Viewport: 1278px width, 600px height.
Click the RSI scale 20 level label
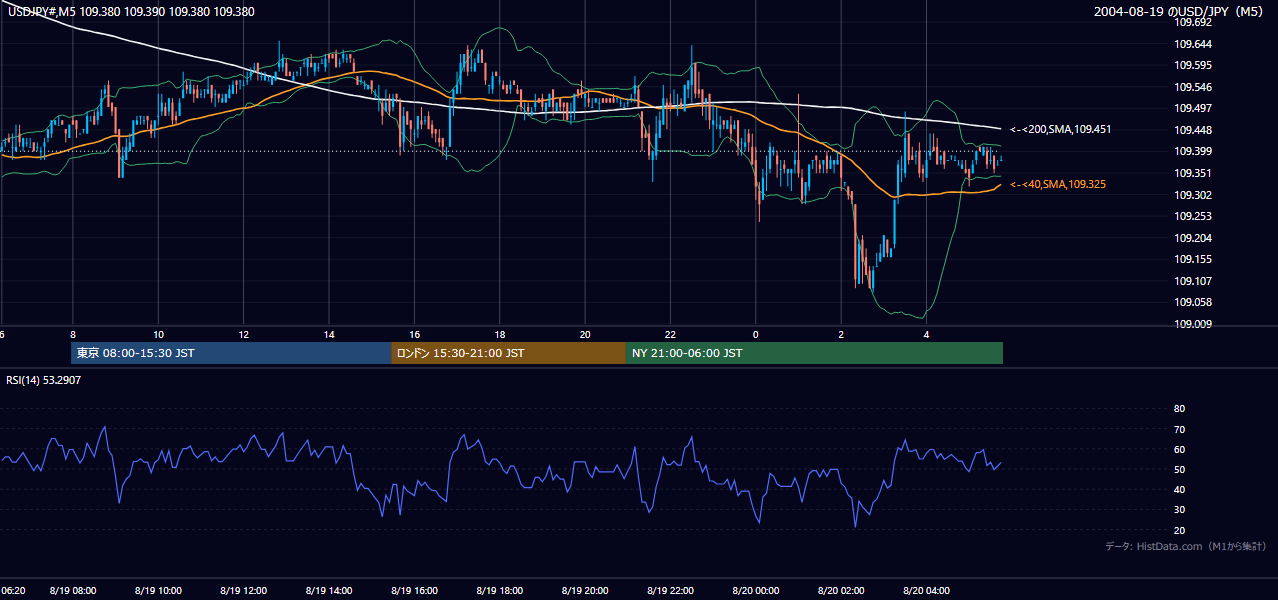pyautogui.click(x=1179, y=530)
